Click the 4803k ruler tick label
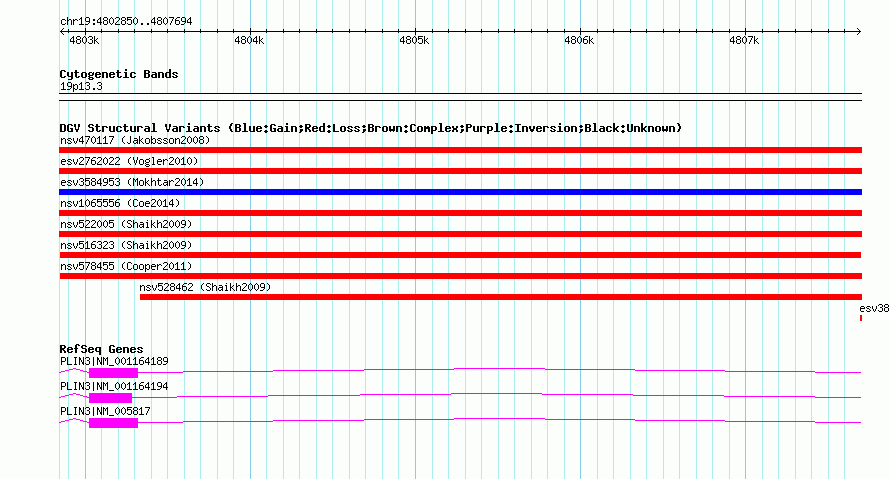Screen dimensions: 890x479 [84, 40]
